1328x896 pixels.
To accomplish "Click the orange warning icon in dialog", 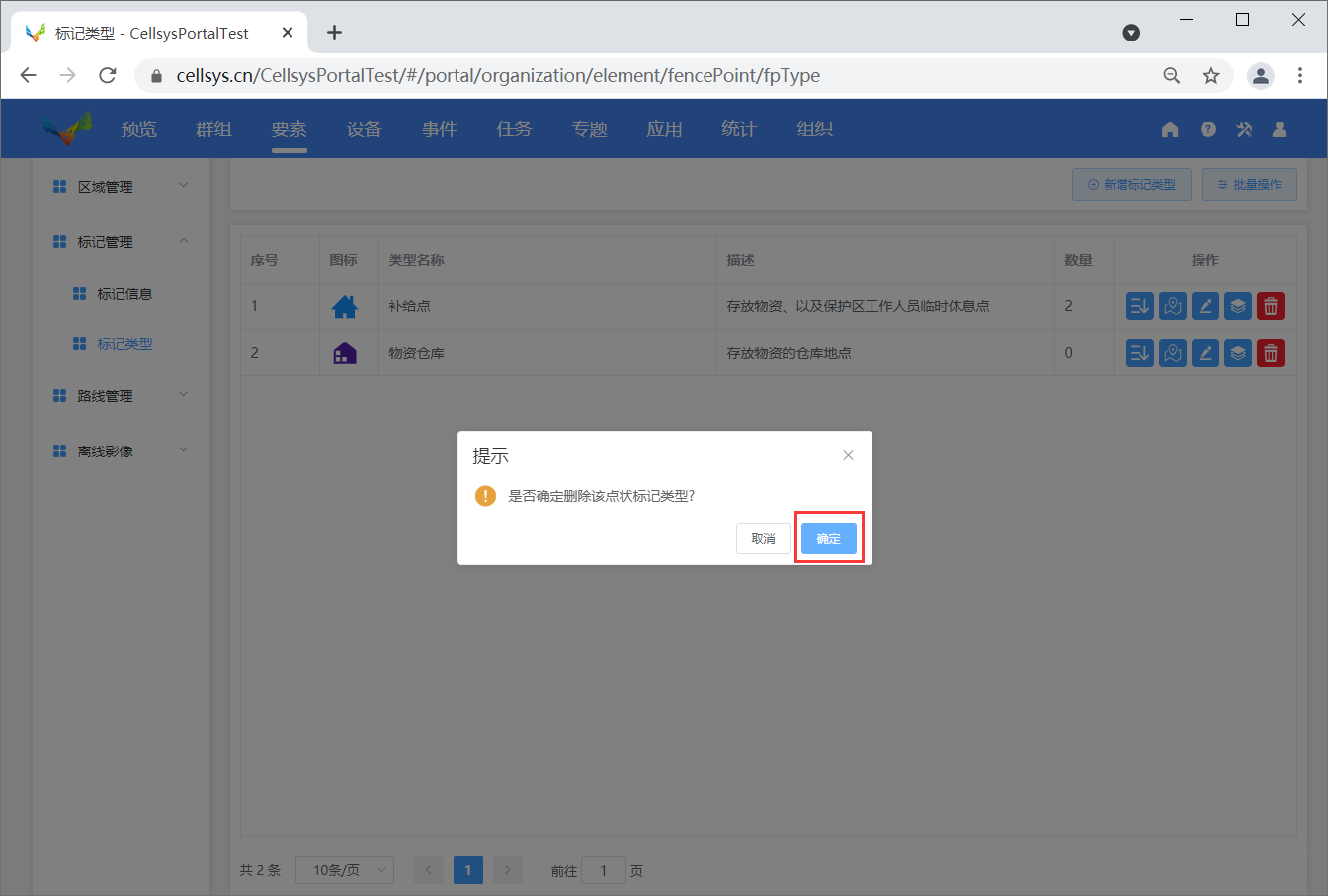I will click(x=485, y=496).
